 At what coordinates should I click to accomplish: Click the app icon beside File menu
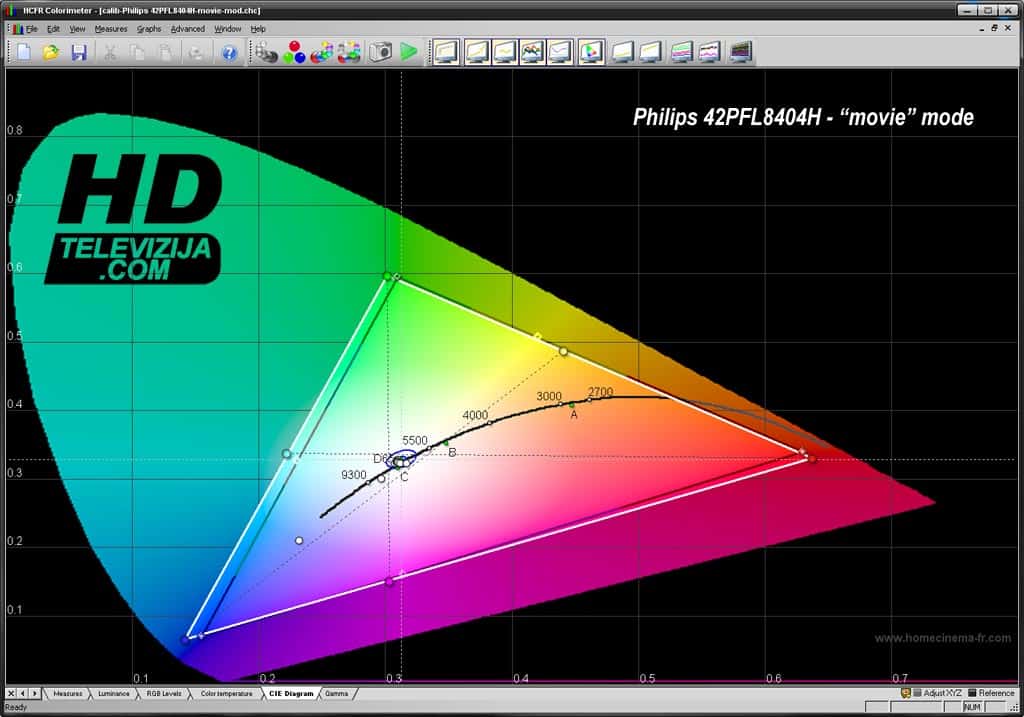pos(16,29)
